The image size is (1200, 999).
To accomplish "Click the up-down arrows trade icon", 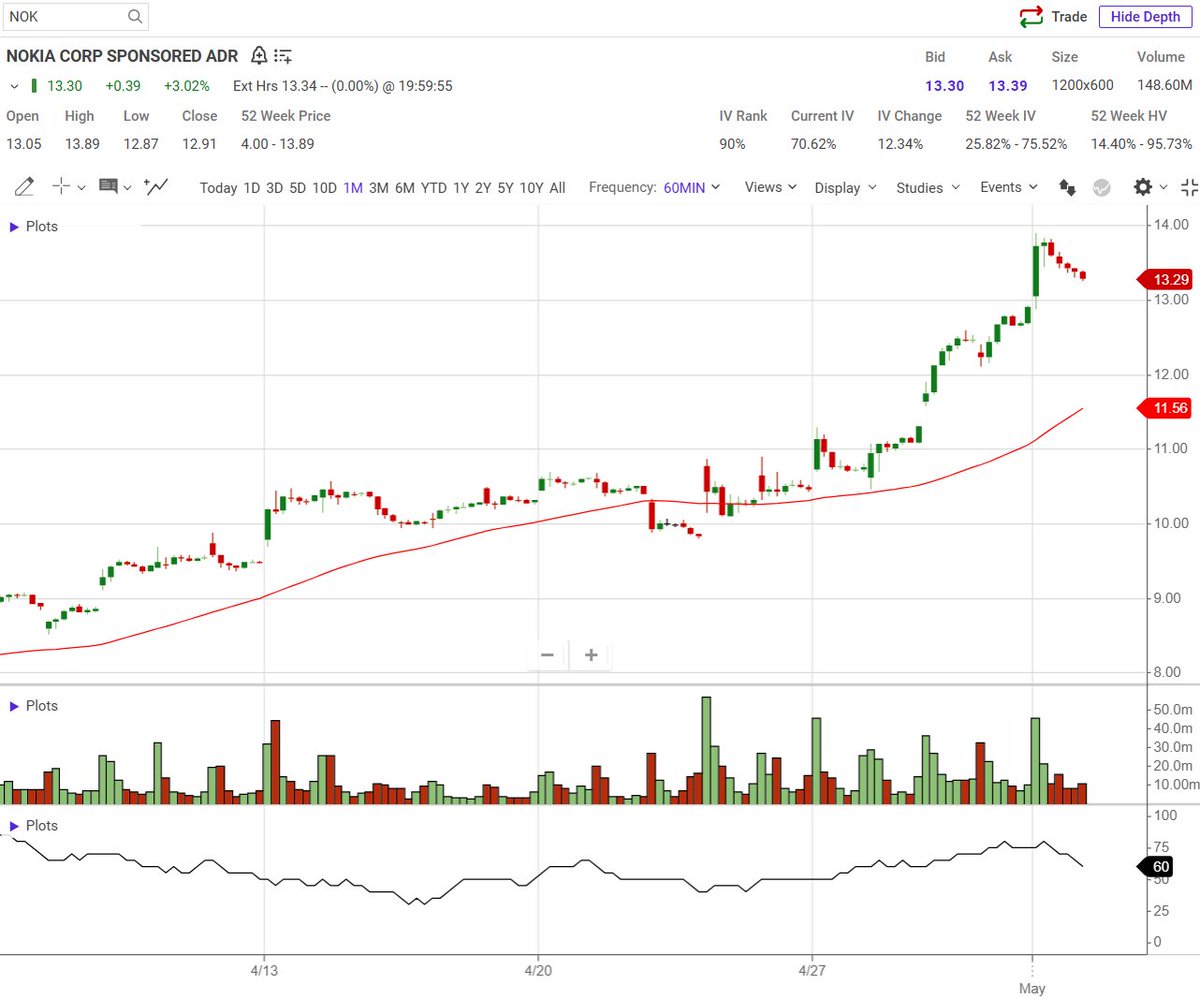I will pos(1068,188).
